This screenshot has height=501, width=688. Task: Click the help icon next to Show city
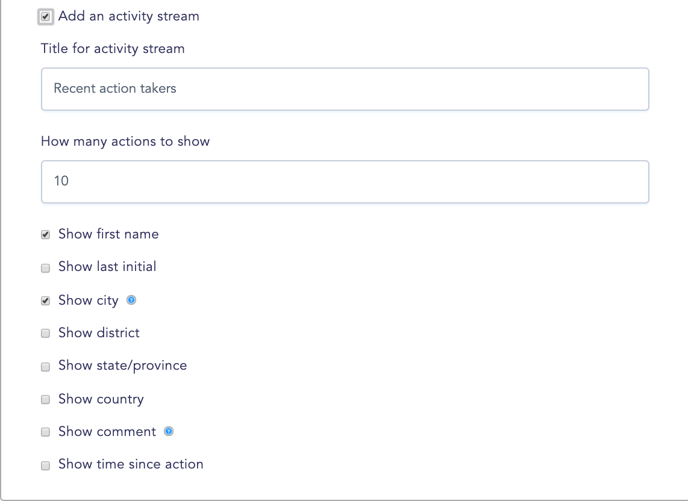click(x=131, y=300)
